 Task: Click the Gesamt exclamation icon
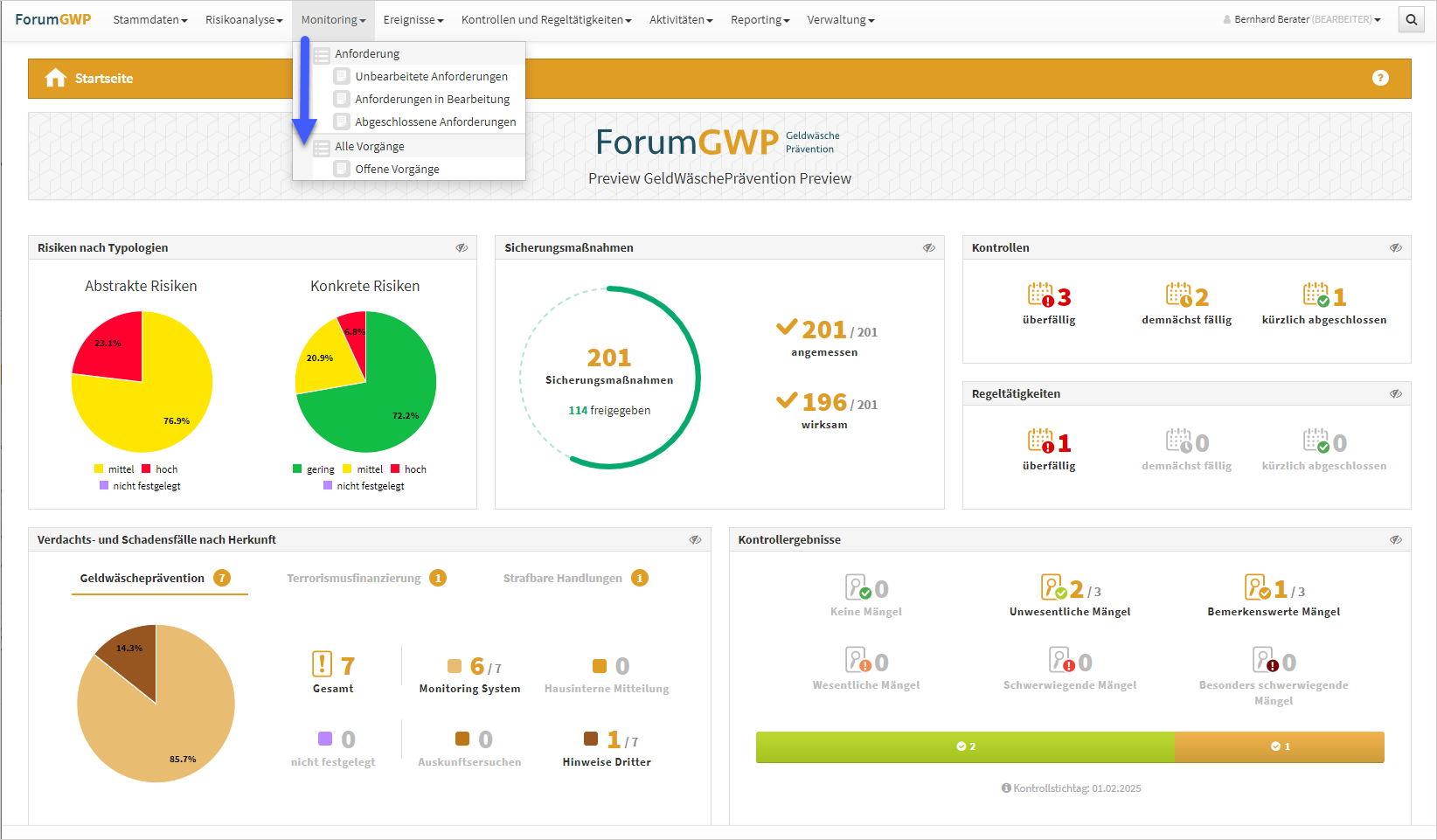[322, 664]
